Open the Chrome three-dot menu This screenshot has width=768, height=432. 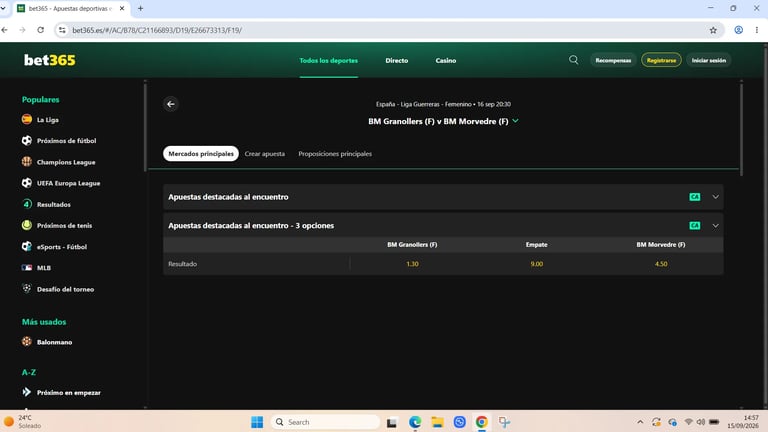click(757, 30)
